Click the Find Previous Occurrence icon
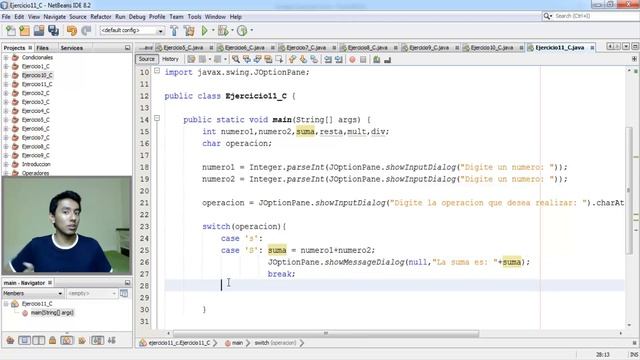The image size is (640, 360). (247, 60)
